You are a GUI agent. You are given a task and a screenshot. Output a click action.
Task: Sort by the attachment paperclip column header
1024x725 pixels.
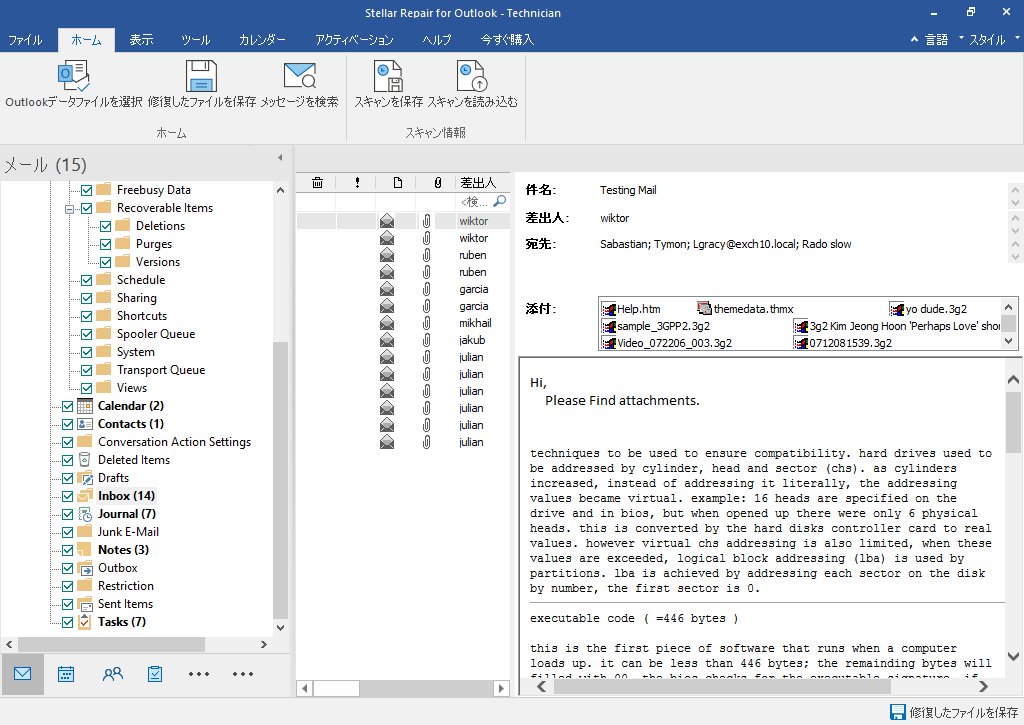pyautogui.click(x=438, y=183)
